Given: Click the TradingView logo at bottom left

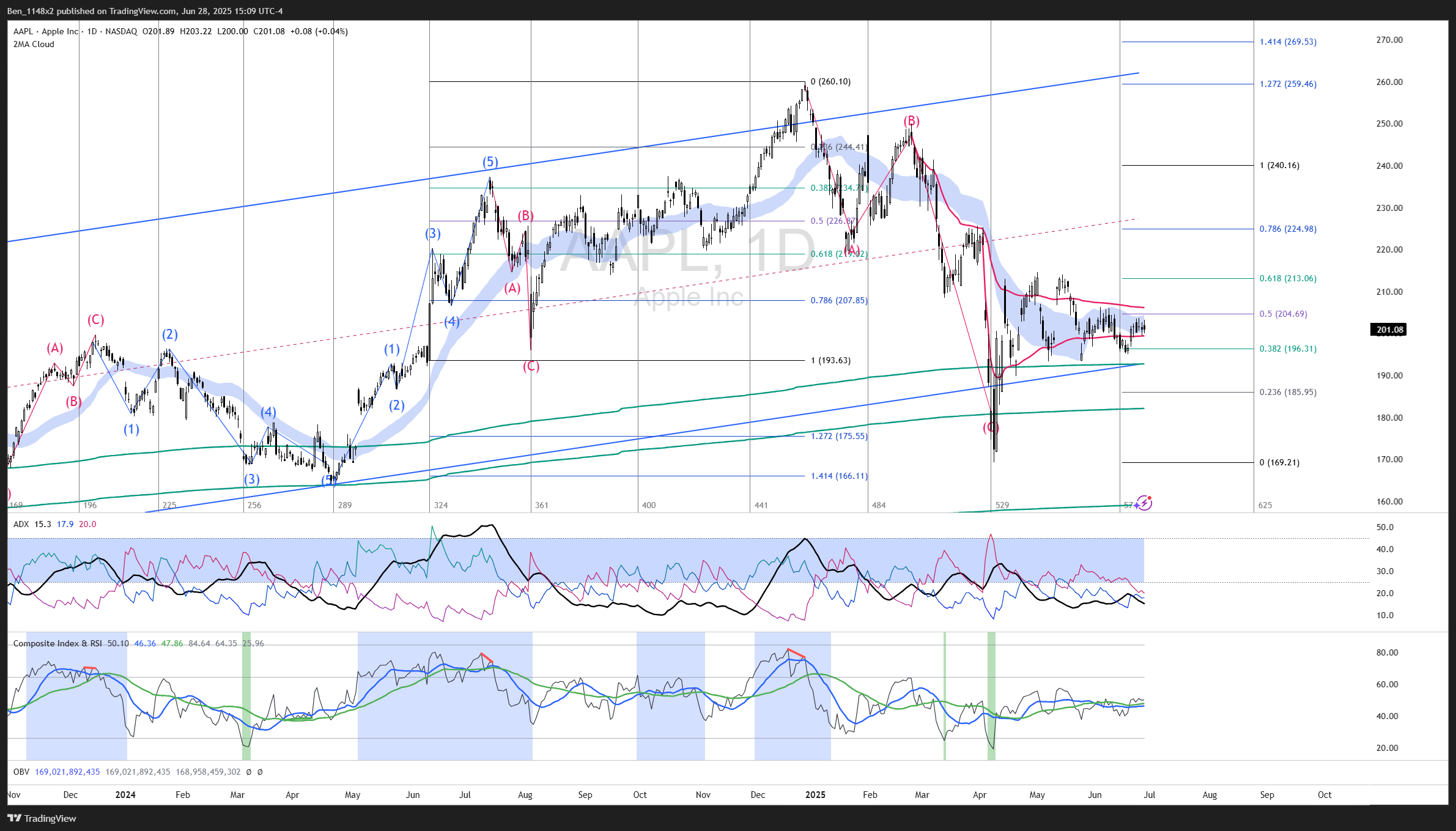Looking at the screenshot, I should (x=42, y=818).
